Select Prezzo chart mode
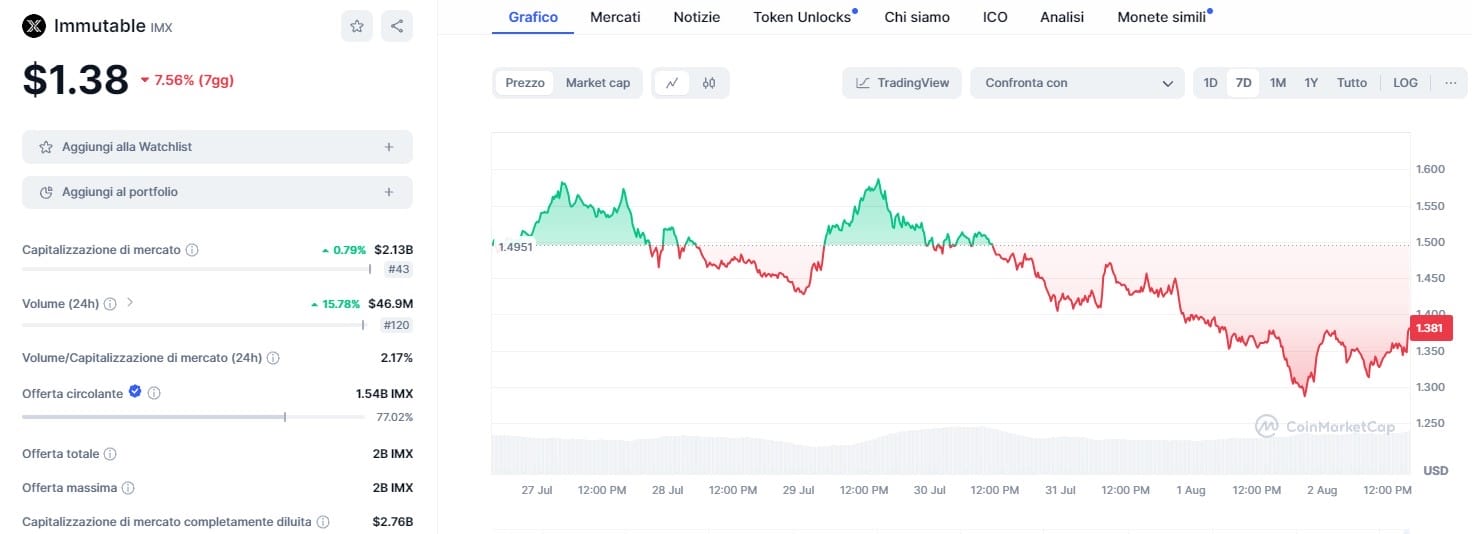Screen dimensions: 1472x534 (x=525, y=83)
